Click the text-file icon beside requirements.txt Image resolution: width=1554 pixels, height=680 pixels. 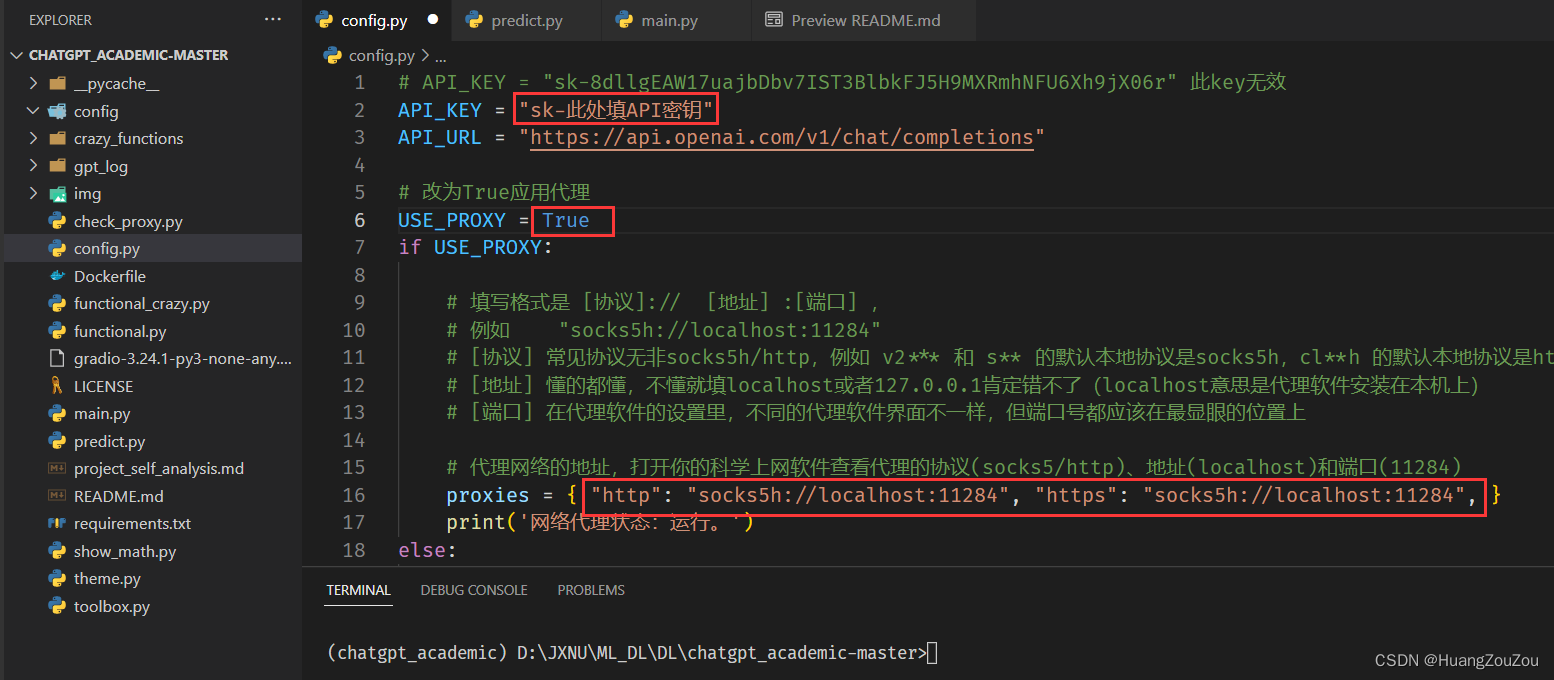(57, 523)
